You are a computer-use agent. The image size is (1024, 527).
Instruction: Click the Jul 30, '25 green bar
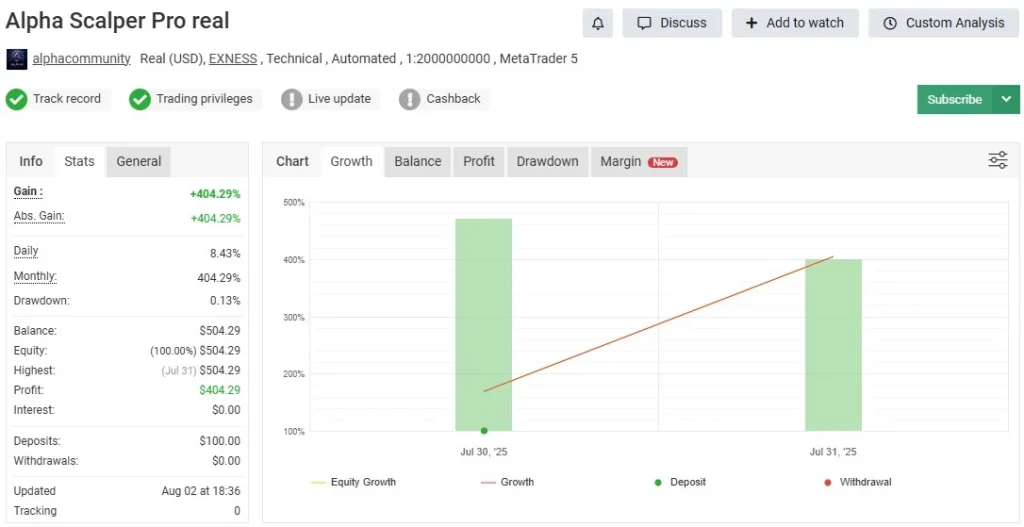(x=483, y=325)
